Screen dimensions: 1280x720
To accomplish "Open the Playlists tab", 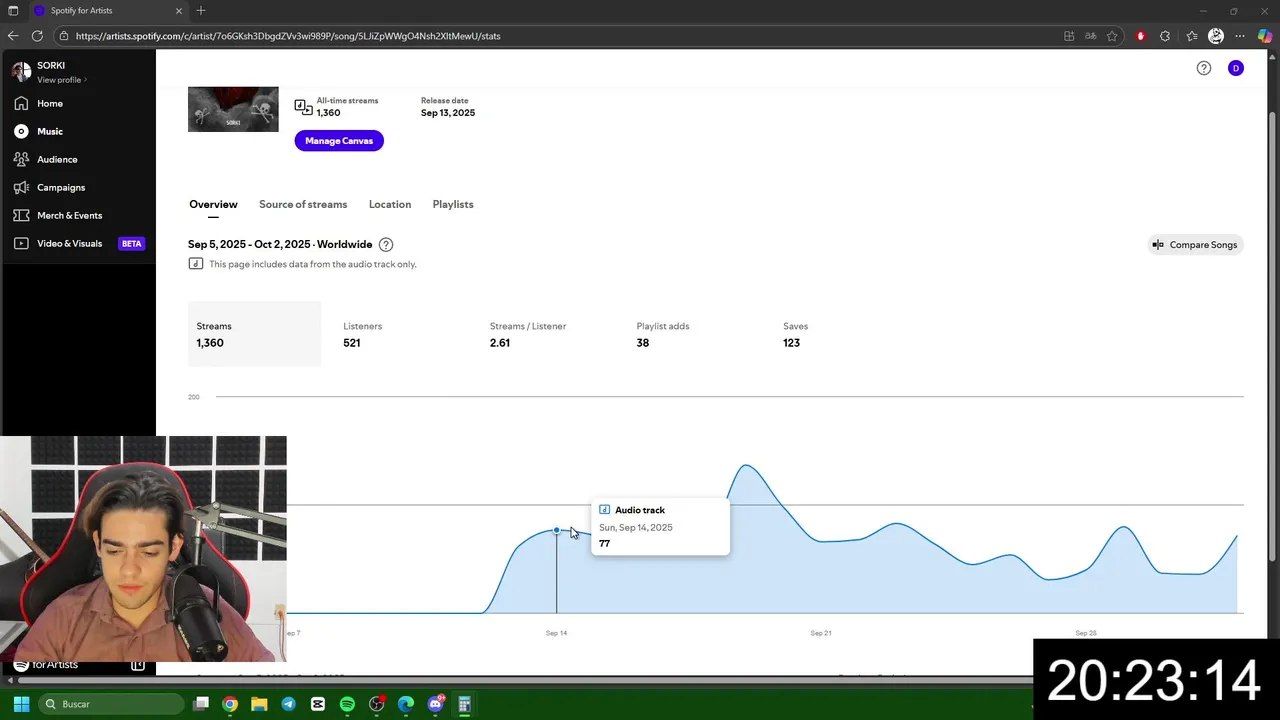I will (x=453, y=204).
